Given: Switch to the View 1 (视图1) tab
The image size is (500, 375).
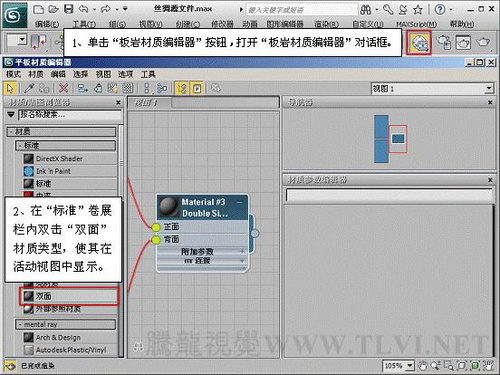Looking at the screenshot, I should coord(150,103).
